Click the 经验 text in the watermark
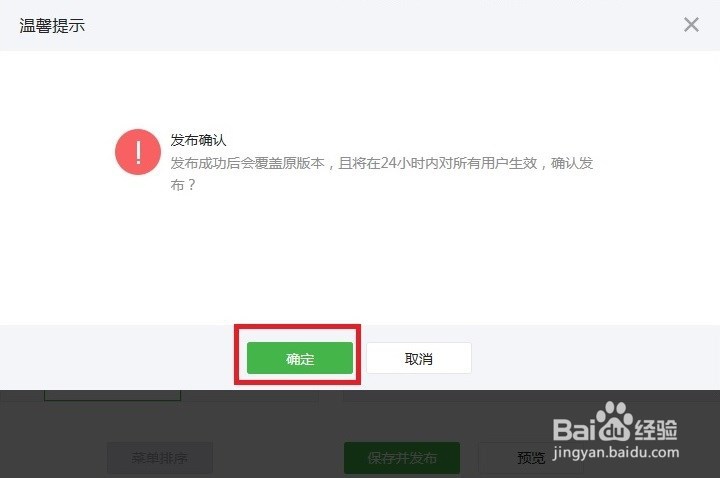 point(656,430)
